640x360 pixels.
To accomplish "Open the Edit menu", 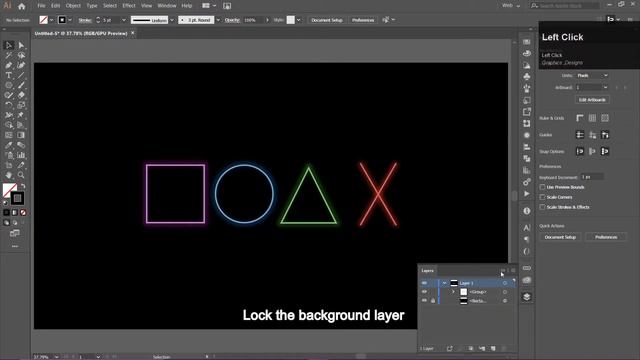I will [x=56, y=6].
